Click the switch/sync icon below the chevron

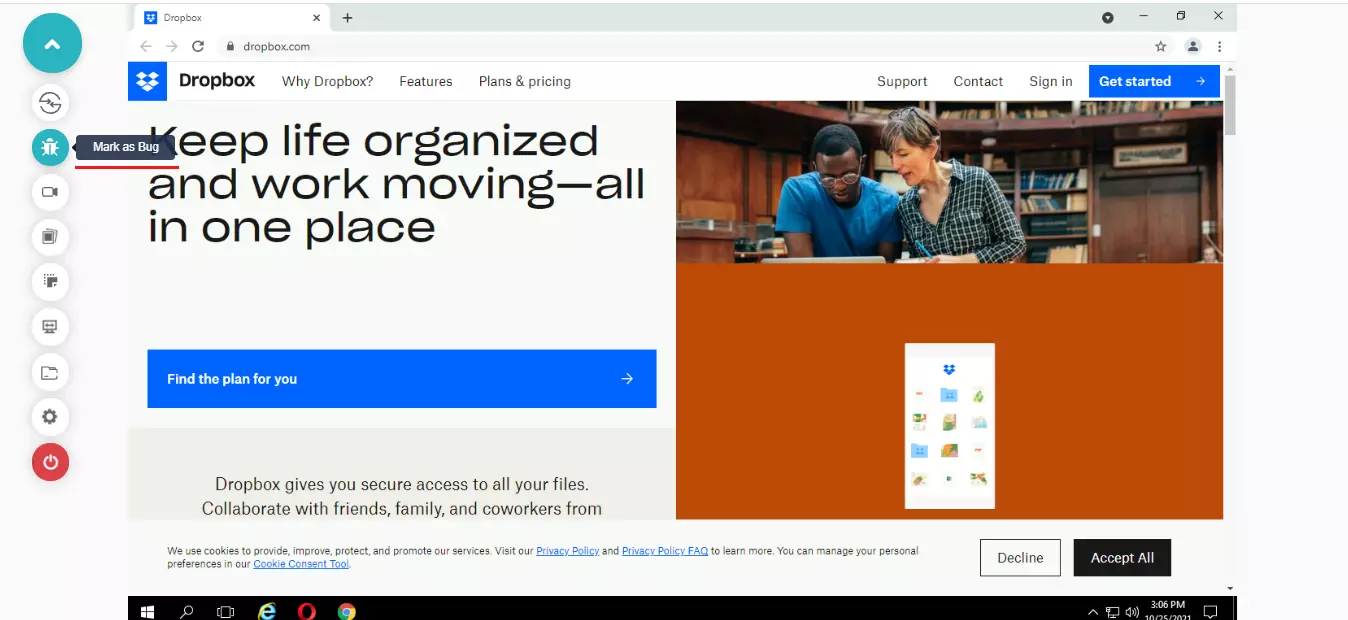click(x=51, y=103)
